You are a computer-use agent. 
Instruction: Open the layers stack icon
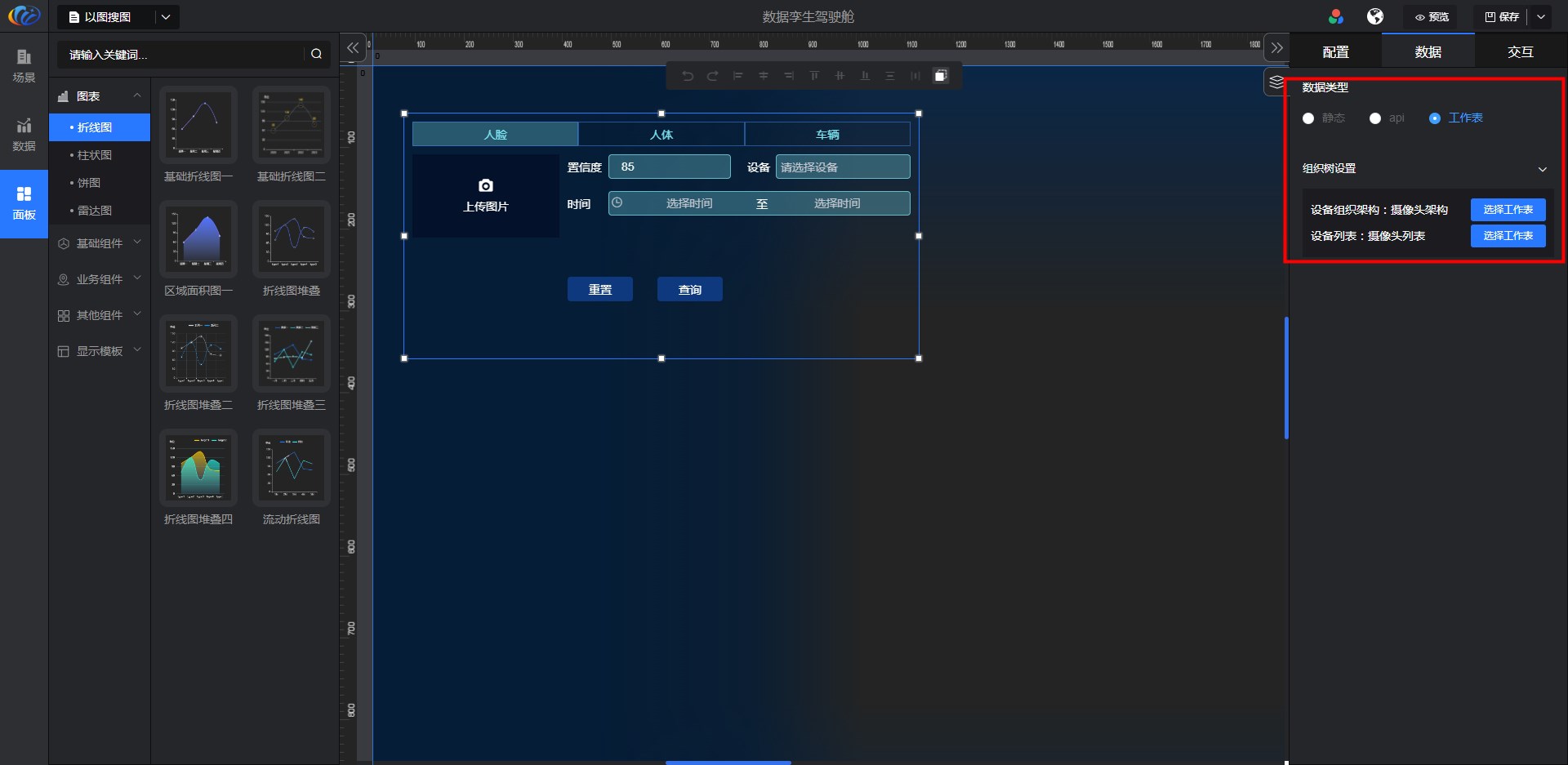click(x=1276, y=82)
